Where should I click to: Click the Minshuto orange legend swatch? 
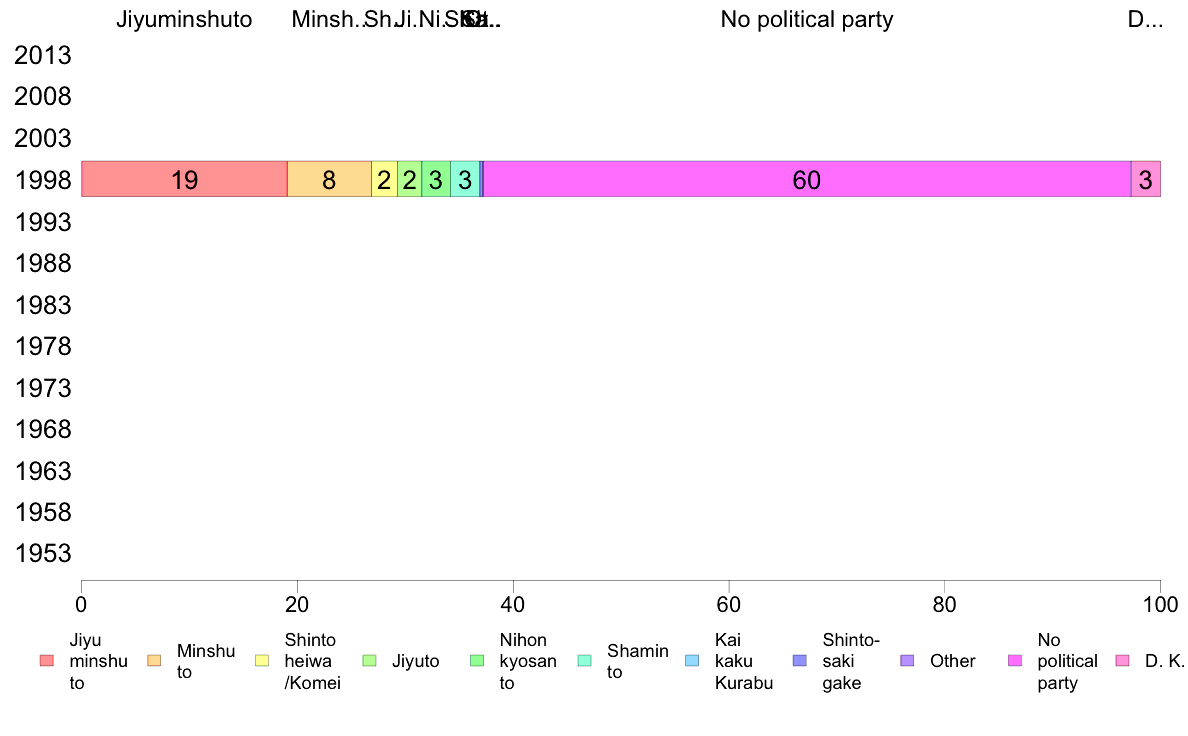(x=155, y=661)
